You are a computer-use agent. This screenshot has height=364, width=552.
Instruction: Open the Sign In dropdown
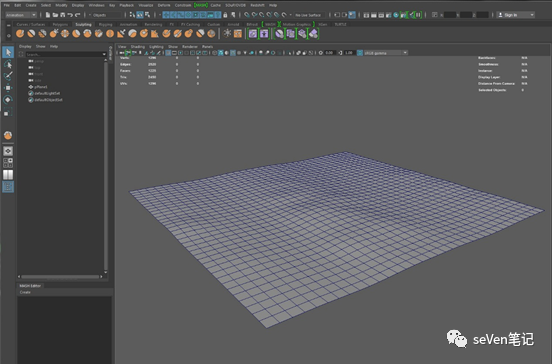515,15
